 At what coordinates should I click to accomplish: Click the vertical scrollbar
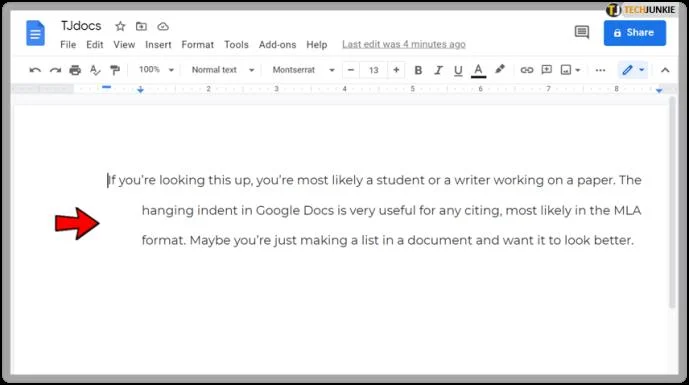coord(672,202)
